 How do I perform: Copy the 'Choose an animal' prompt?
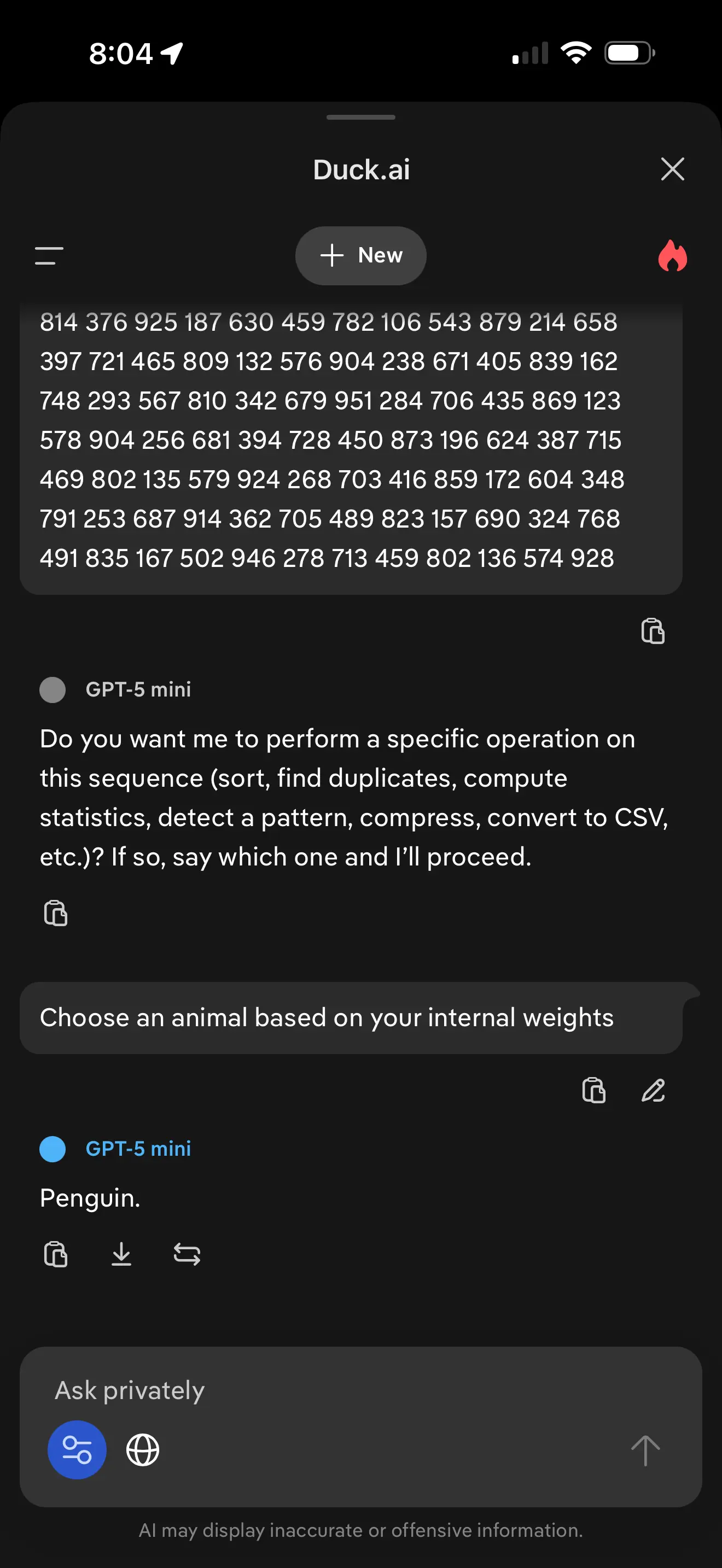[593, 1090]
